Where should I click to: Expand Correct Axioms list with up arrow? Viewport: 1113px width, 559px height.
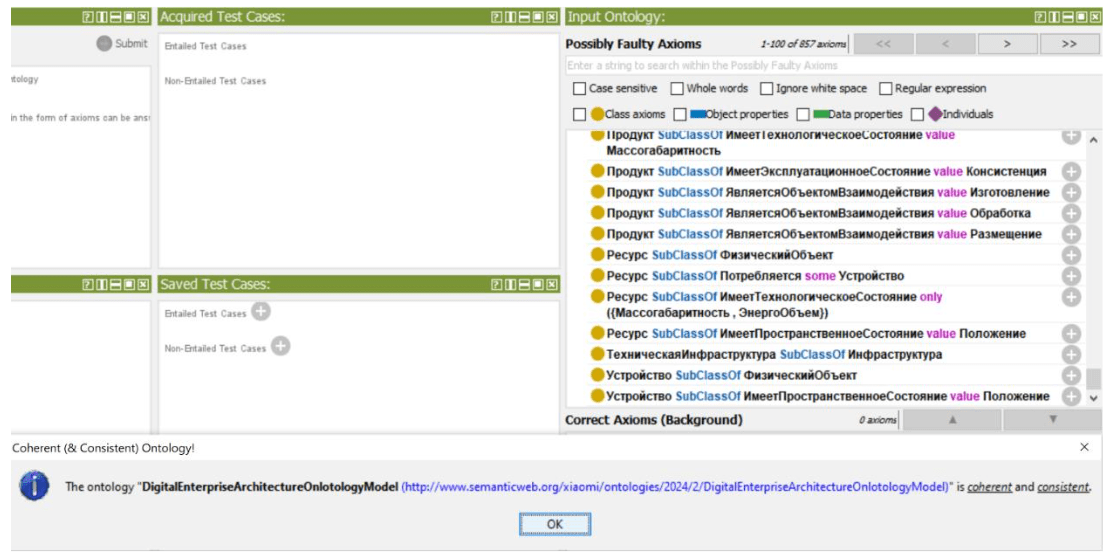[x=952, y=420]
